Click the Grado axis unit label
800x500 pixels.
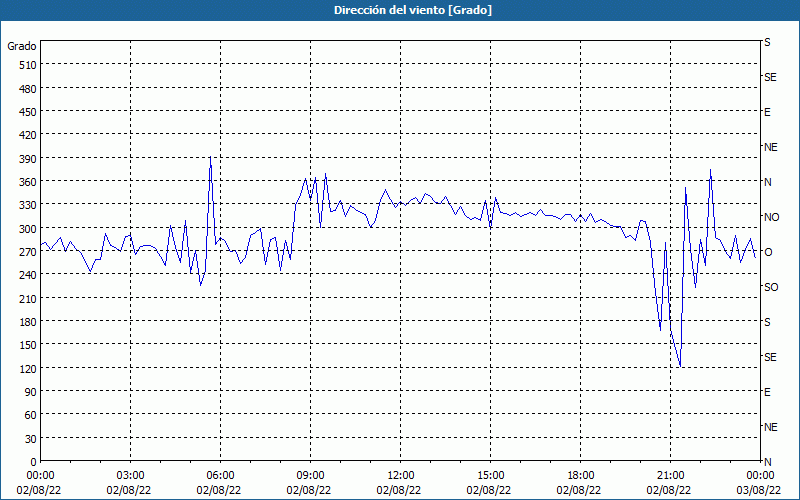tap(22, 46)
